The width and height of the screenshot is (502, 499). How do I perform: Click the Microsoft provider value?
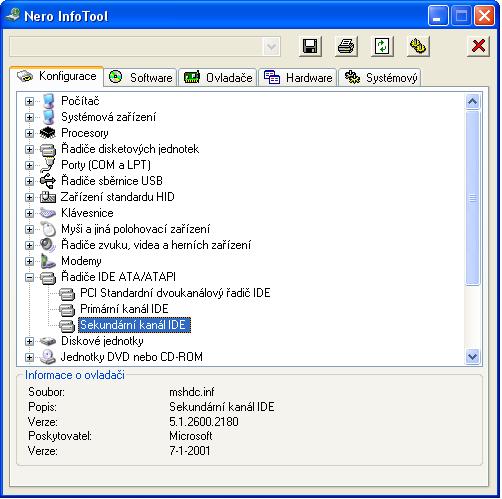pos(191,436)
